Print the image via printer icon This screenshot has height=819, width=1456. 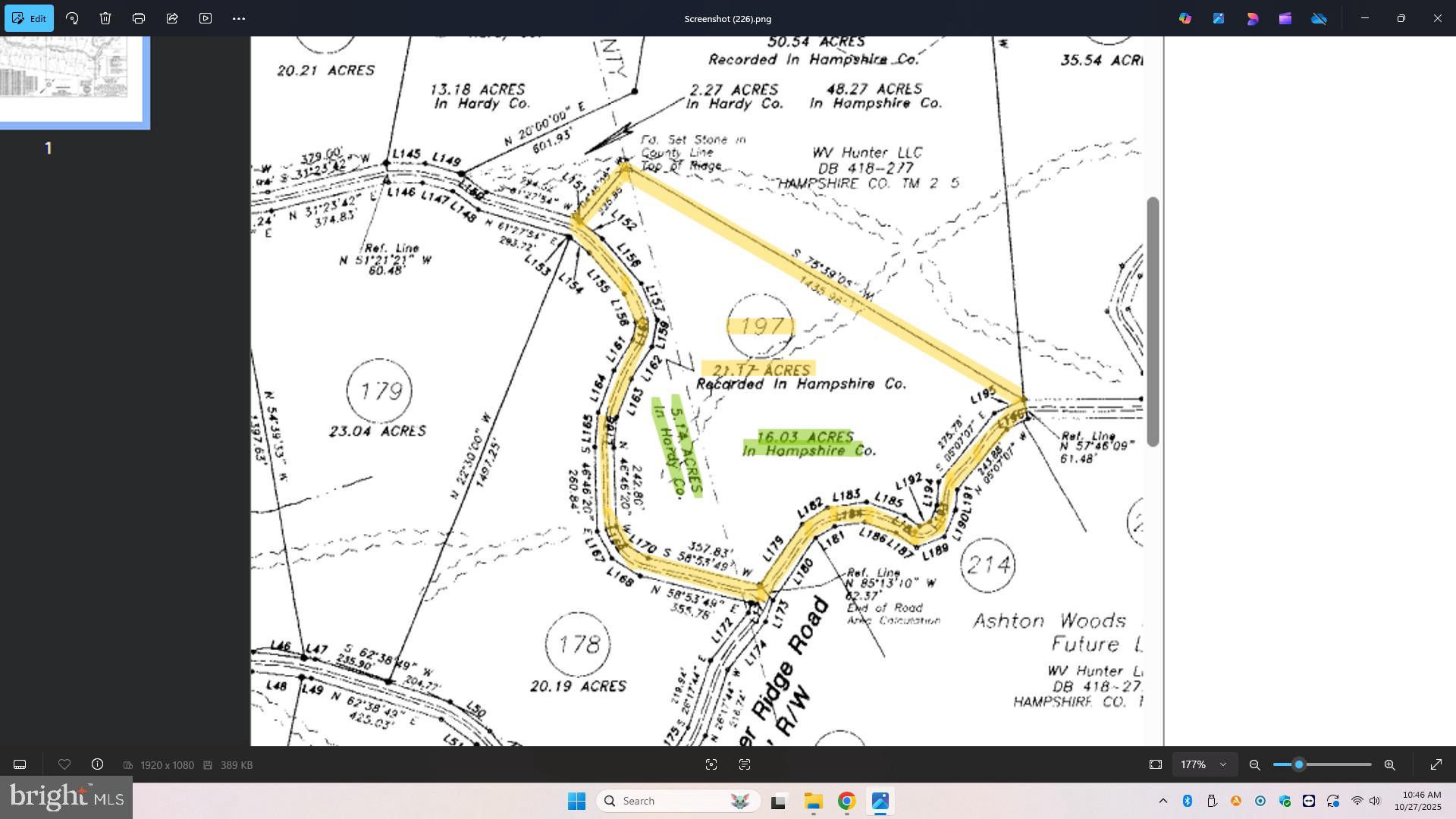pyautogui.click(x=139, y=18)
